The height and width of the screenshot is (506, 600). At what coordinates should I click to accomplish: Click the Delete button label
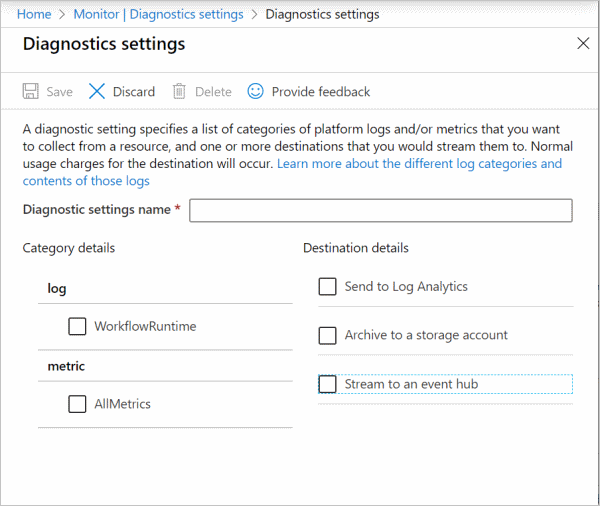[x=213, y=92]
